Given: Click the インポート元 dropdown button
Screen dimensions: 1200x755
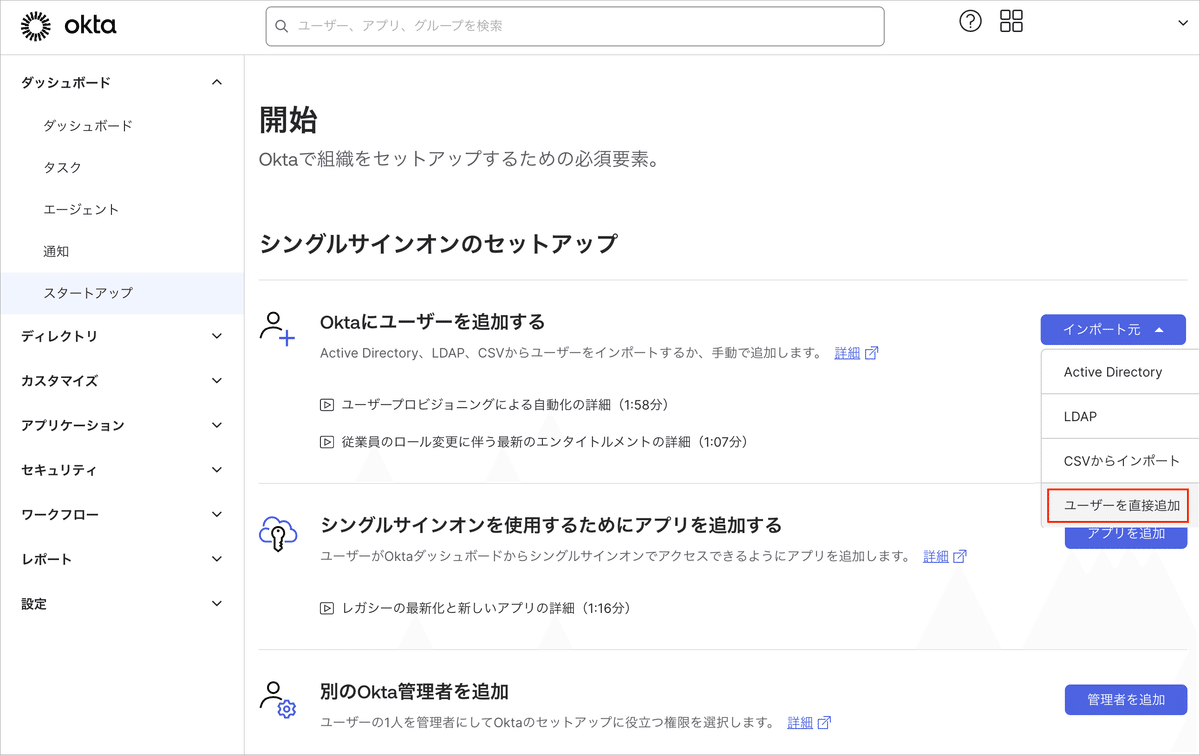Looking at the screenshot, I should 1113,329.
